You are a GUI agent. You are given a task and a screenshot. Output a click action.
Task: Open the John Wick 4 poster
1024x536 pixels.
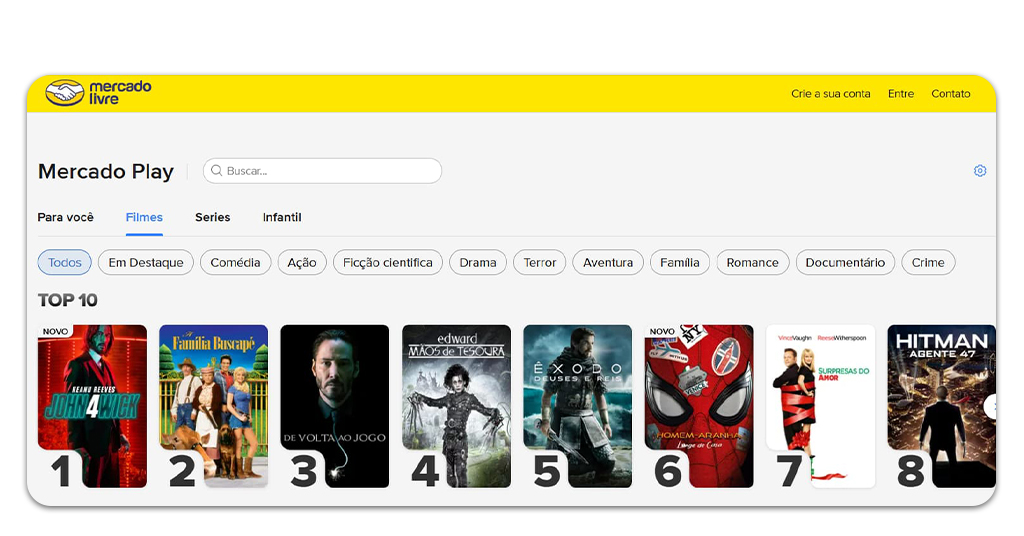coord(93,400)
